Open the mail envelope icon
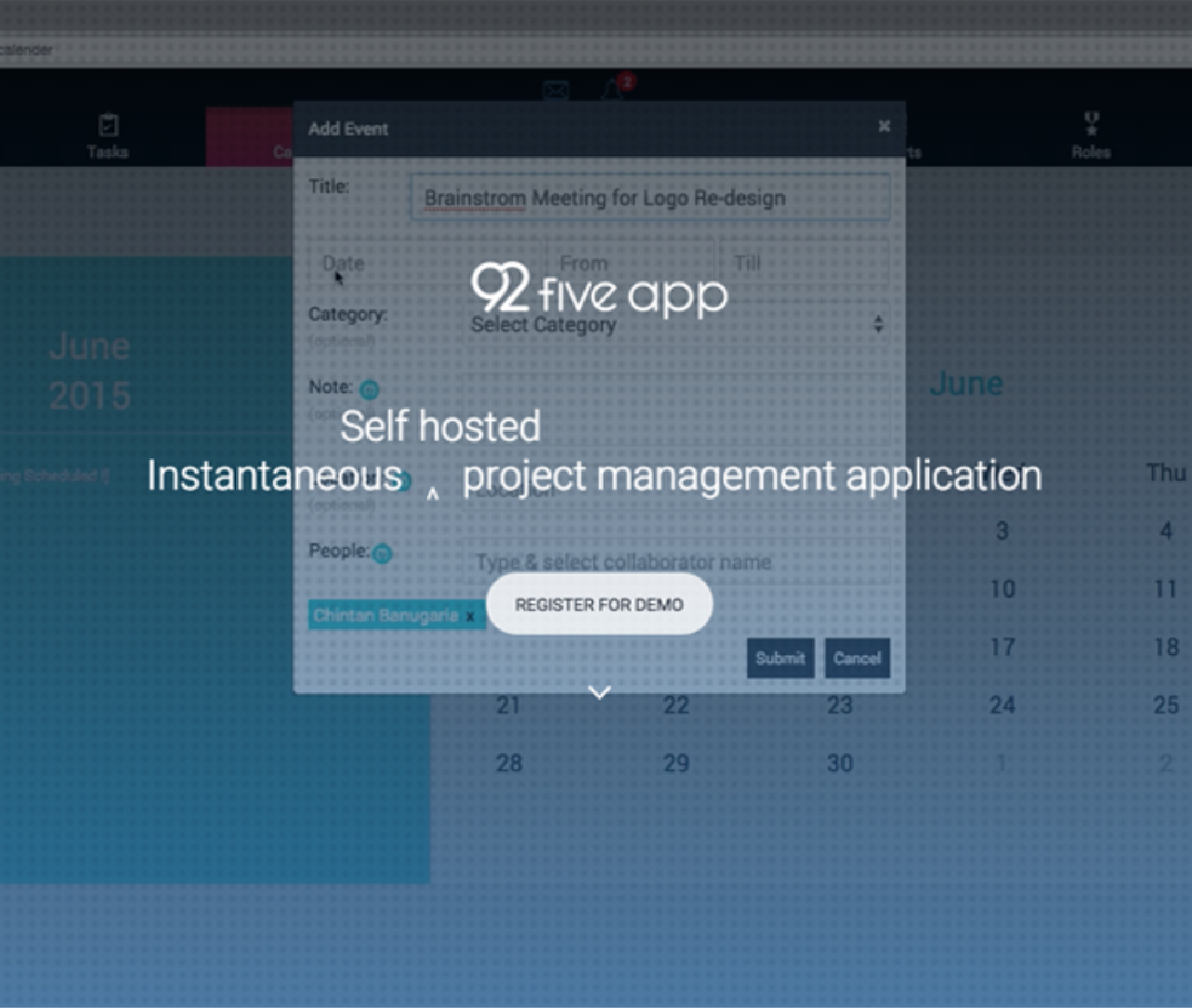1192x1008 pixels. coord(556,90)
